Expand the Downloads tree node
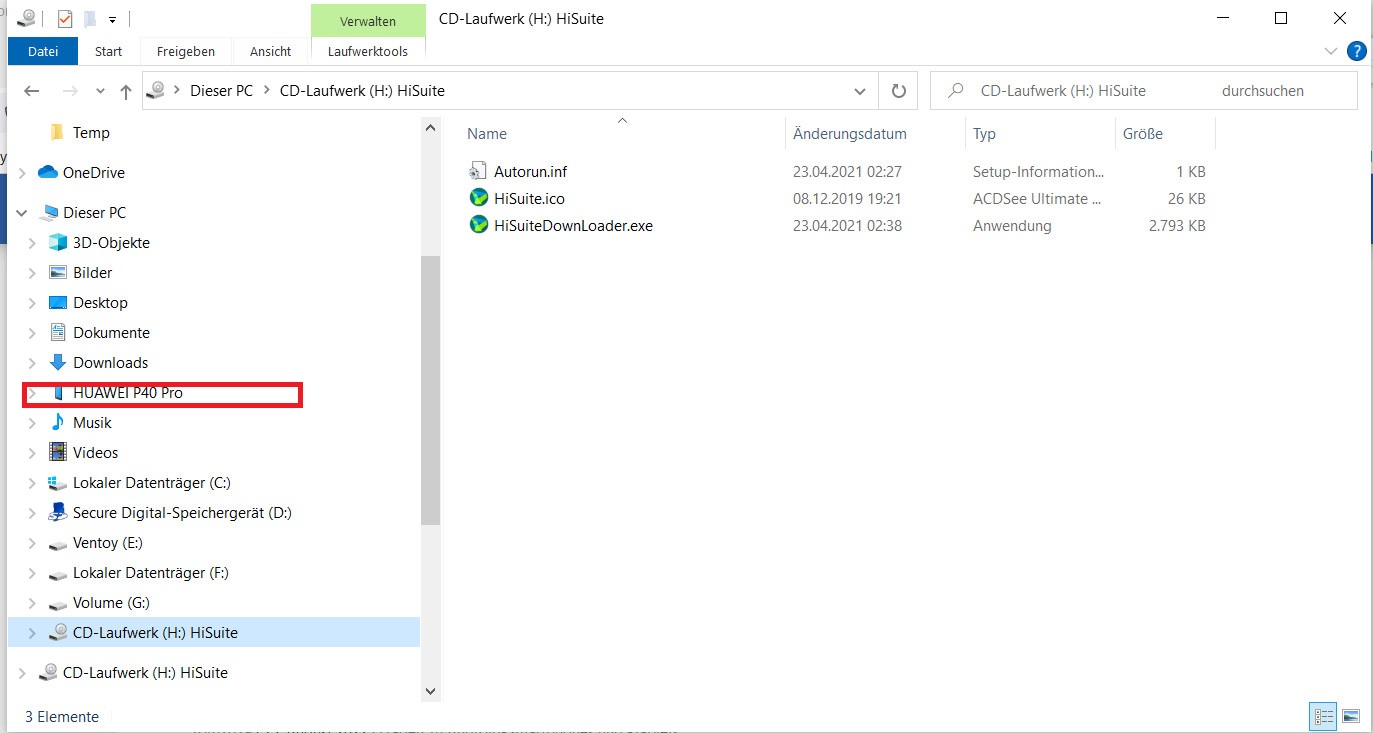The height and width of the screenshot is (733, 1373). [32, 363]
